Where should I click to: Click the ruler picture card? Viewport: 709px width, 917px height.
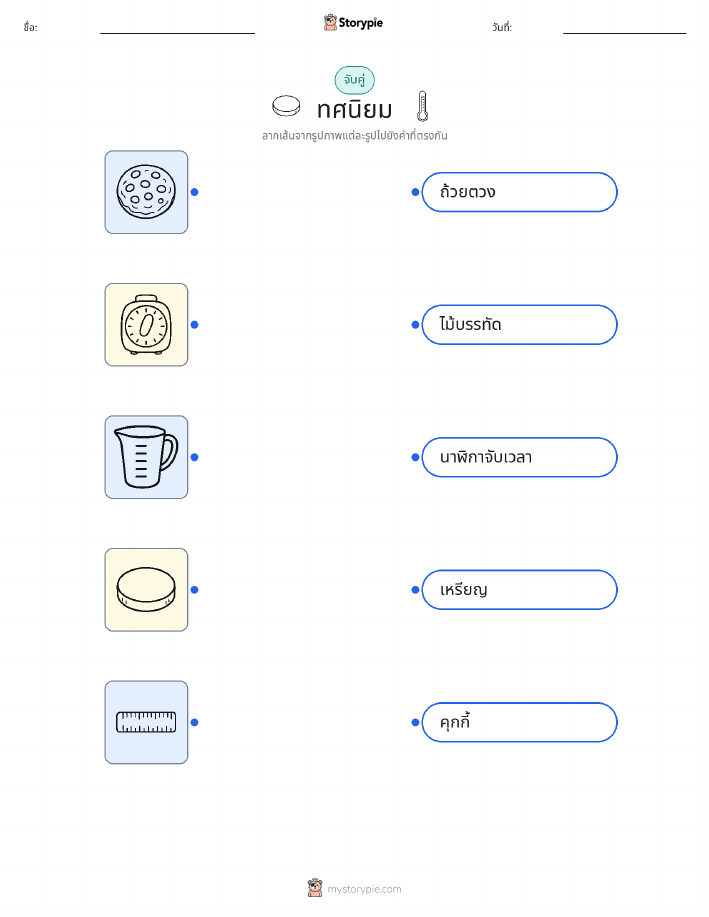146,722
